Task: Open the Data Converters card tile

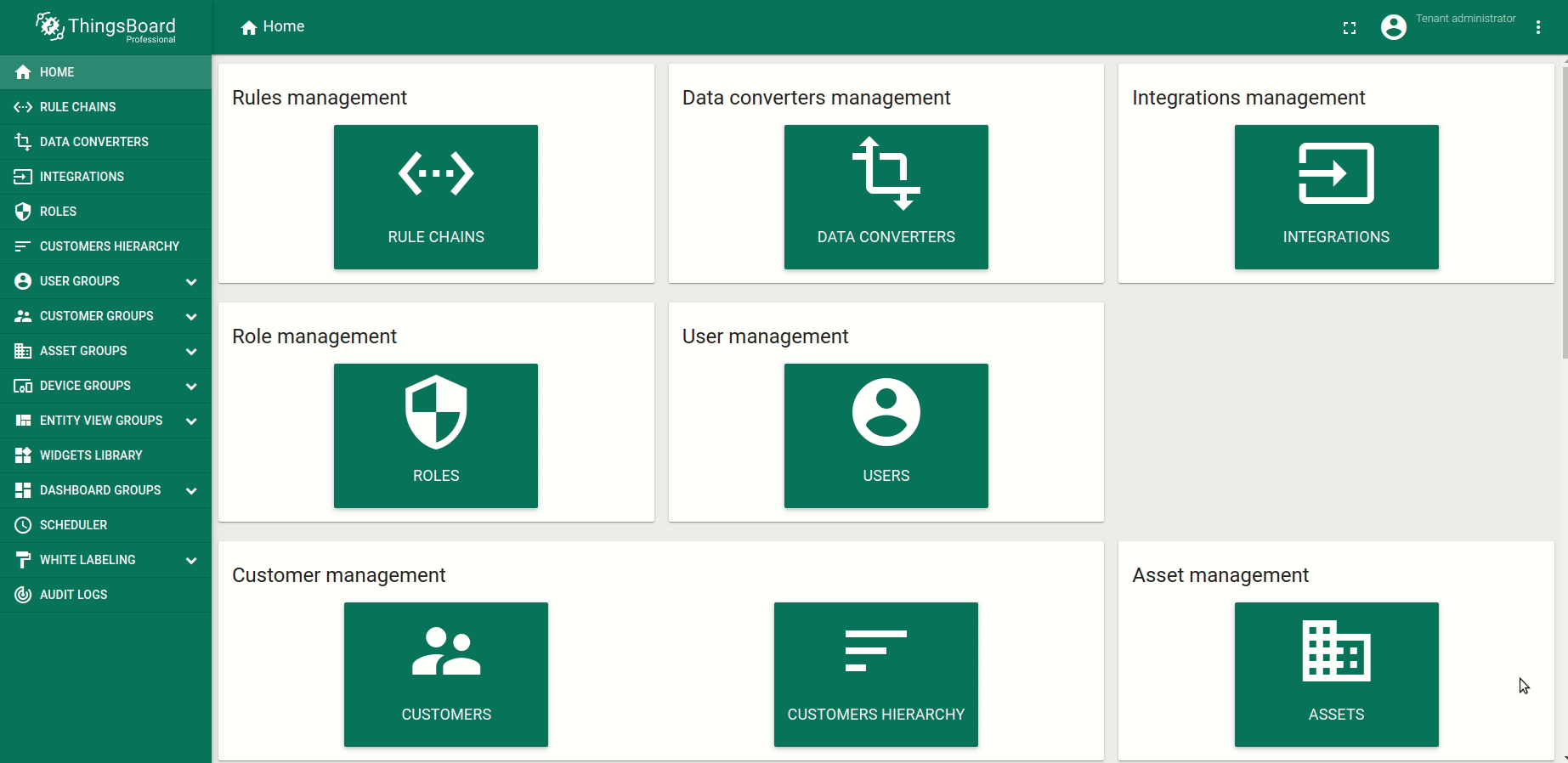Action: pyautogui.click(x=886, y=197)
